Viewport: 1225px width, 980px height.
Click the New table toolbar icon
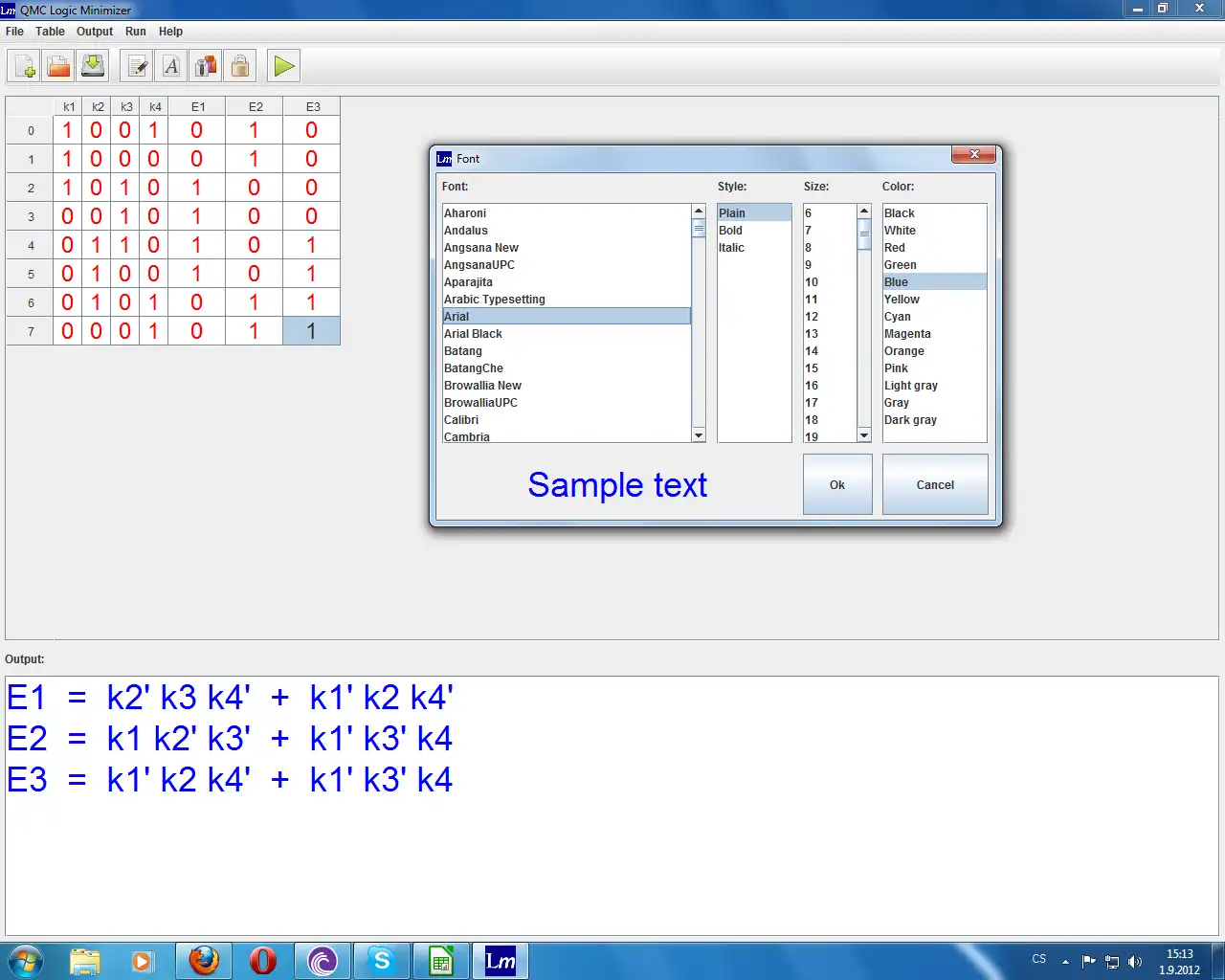click(24, 66)
